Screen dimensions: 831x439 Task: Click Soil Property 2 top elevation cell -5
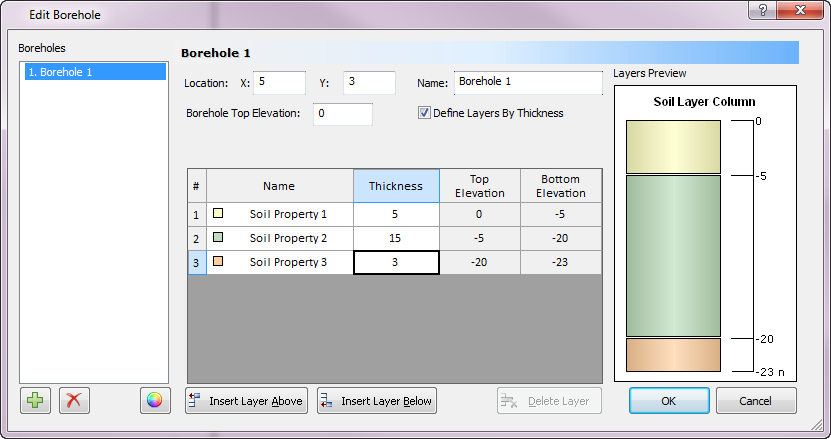(x=480, y=238)
